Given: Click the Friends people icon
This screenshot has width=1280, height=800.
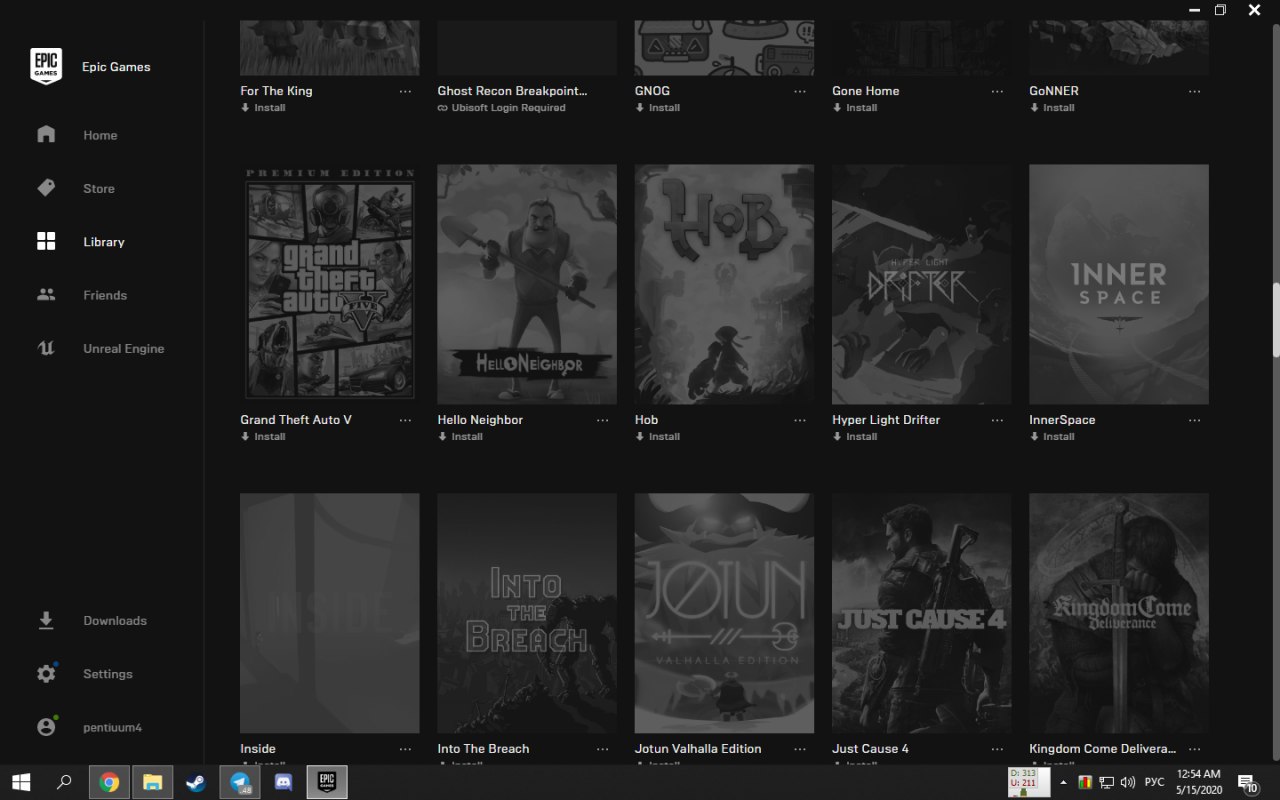Looking at the screenshot, I should pos(46,295).
